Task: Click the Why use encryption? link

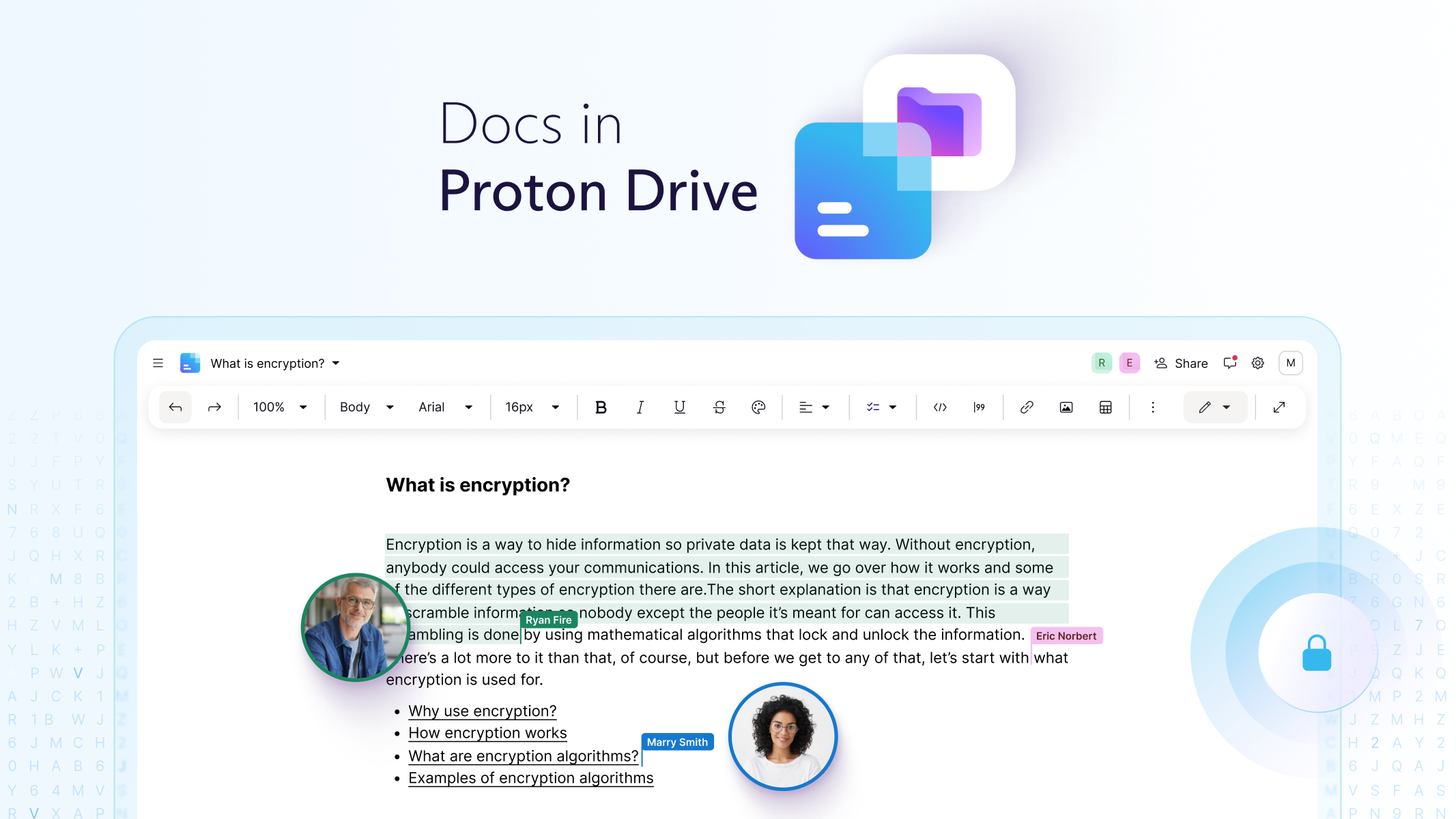Action: [x=483, y=710]
